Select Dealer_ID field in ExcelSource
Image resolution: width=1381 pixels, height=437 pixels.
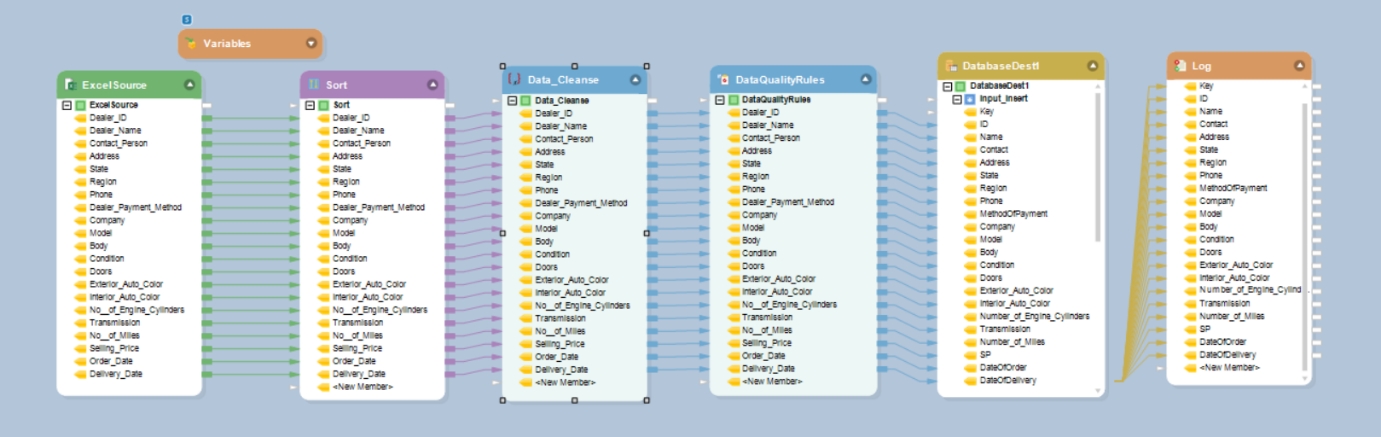108,117
